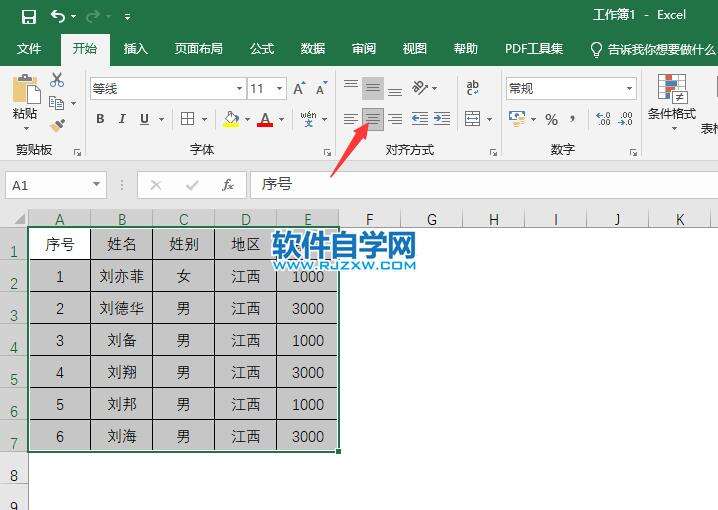Open the Borders dropdown arrow
The height and width of the screenshot is (510, 718).
click(x=205, y=119)
